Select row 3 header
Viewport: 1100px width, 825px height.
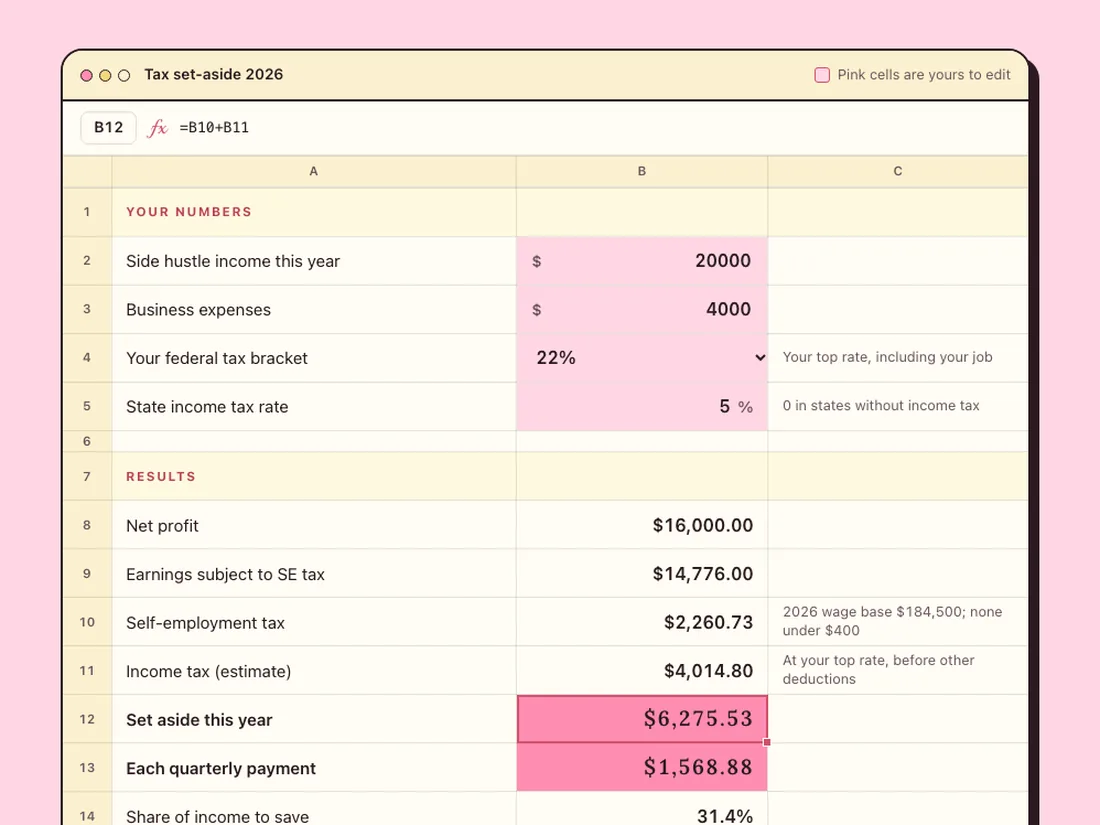tap(87, 309)
